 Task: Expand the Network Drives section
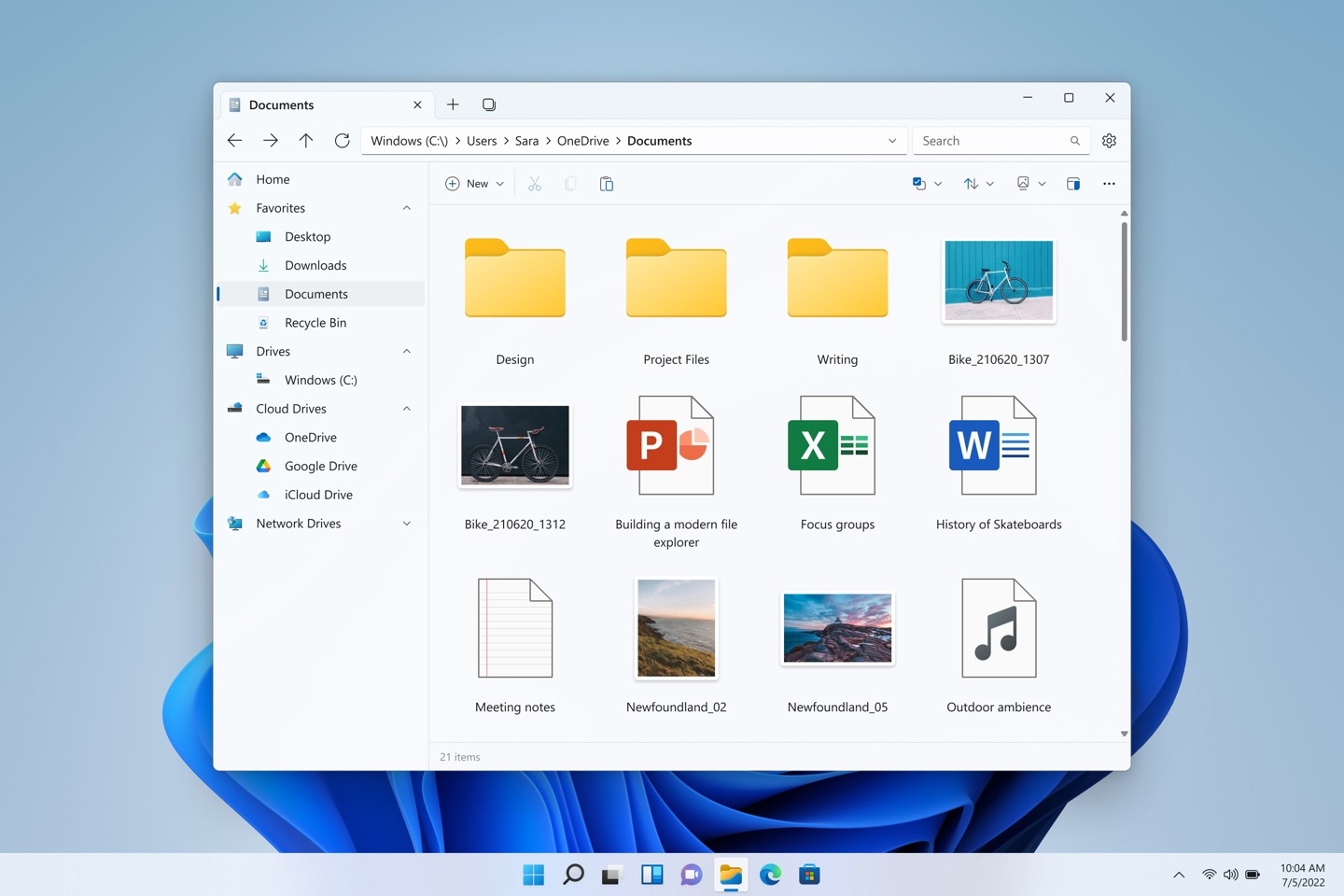[407, 524]
